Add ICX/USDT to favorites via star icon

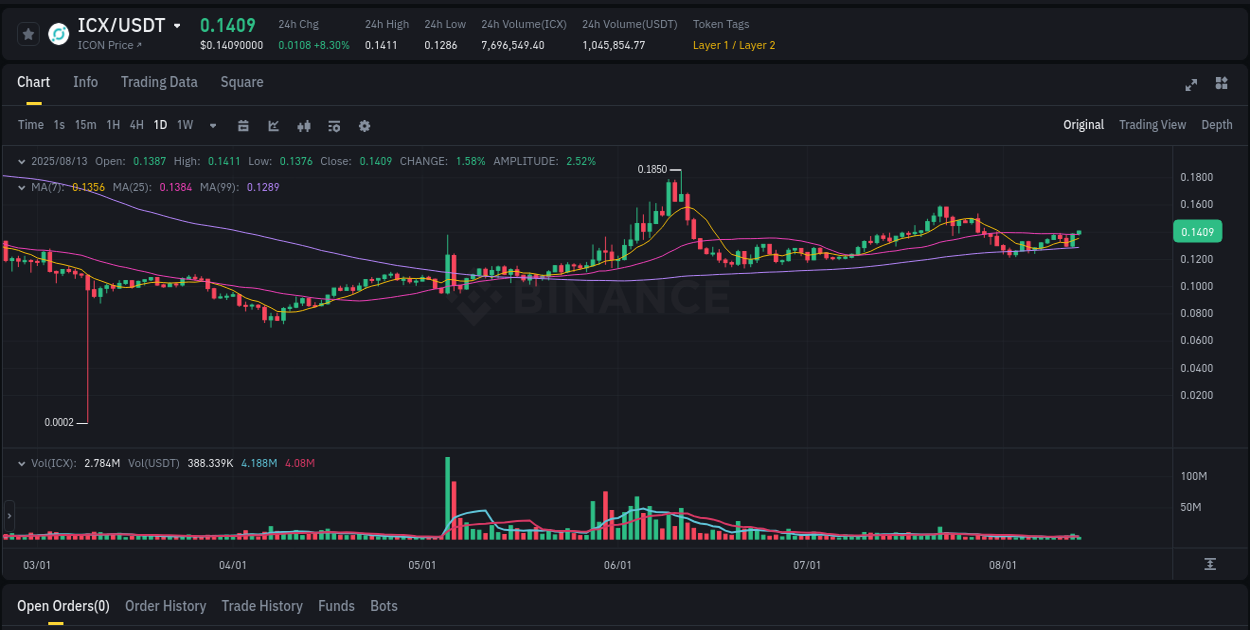tap(28, 33)
